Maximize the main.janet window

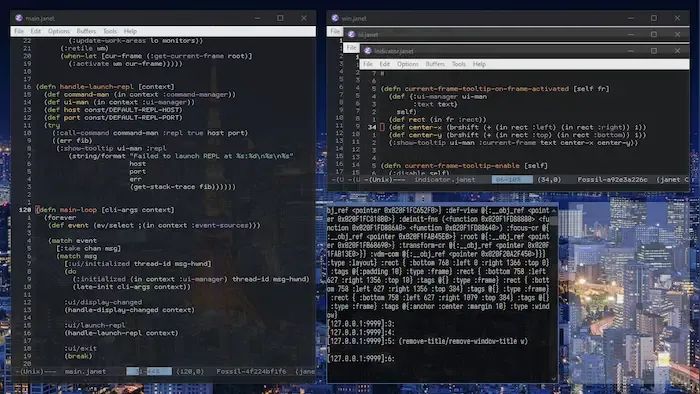tap(280, 18)
